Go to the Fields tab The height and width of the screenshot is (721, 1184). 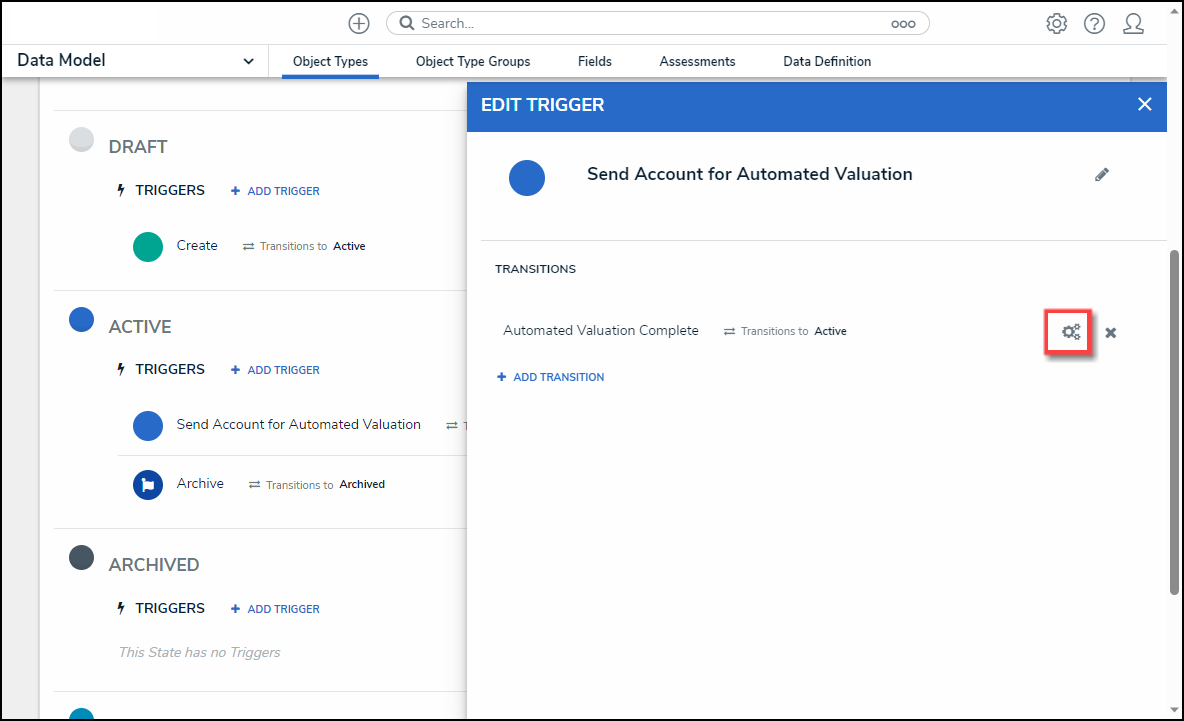595,61
